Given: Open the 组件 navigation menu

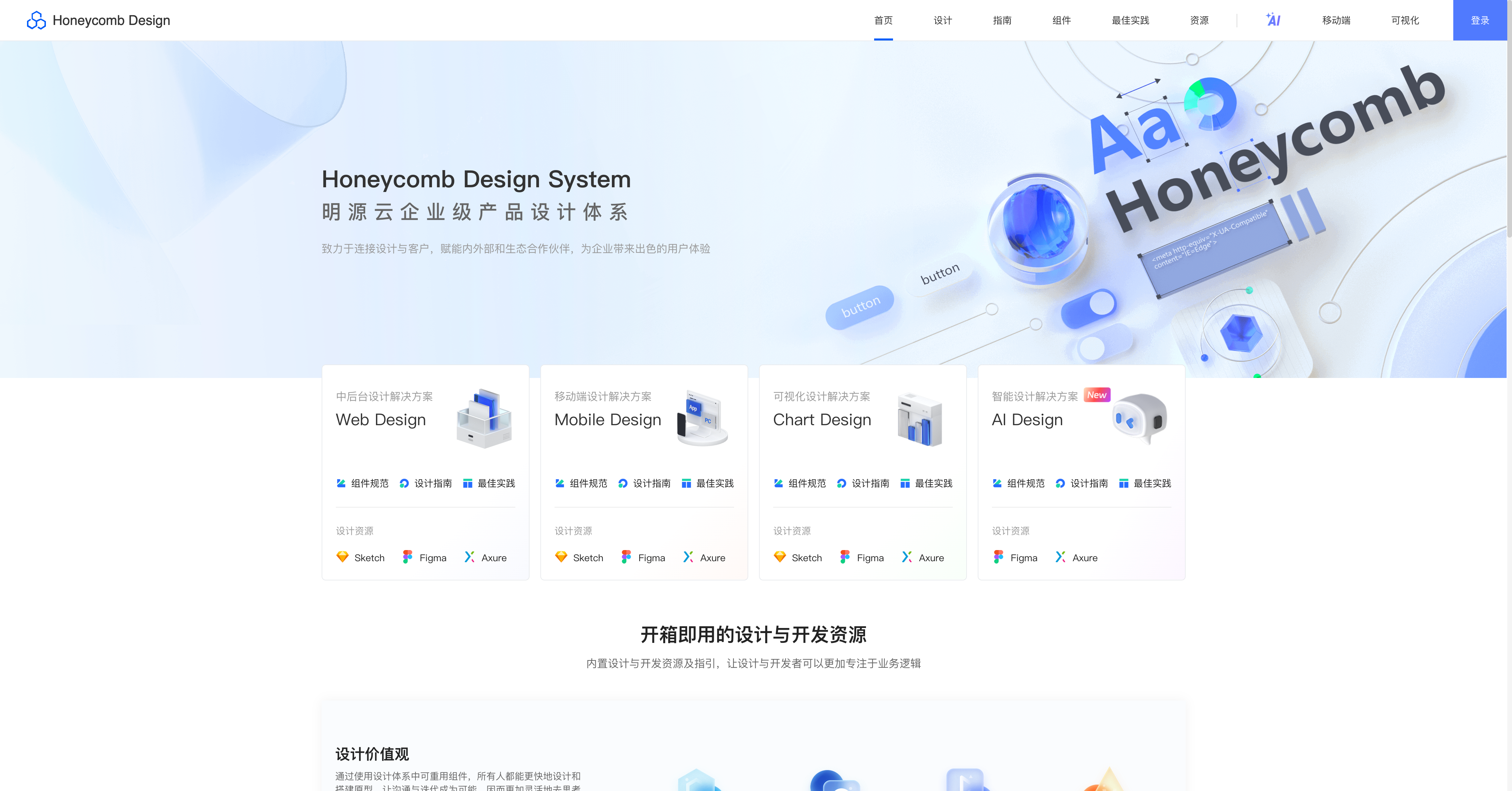Looking at the screenshot, I should click(1061, 21).
